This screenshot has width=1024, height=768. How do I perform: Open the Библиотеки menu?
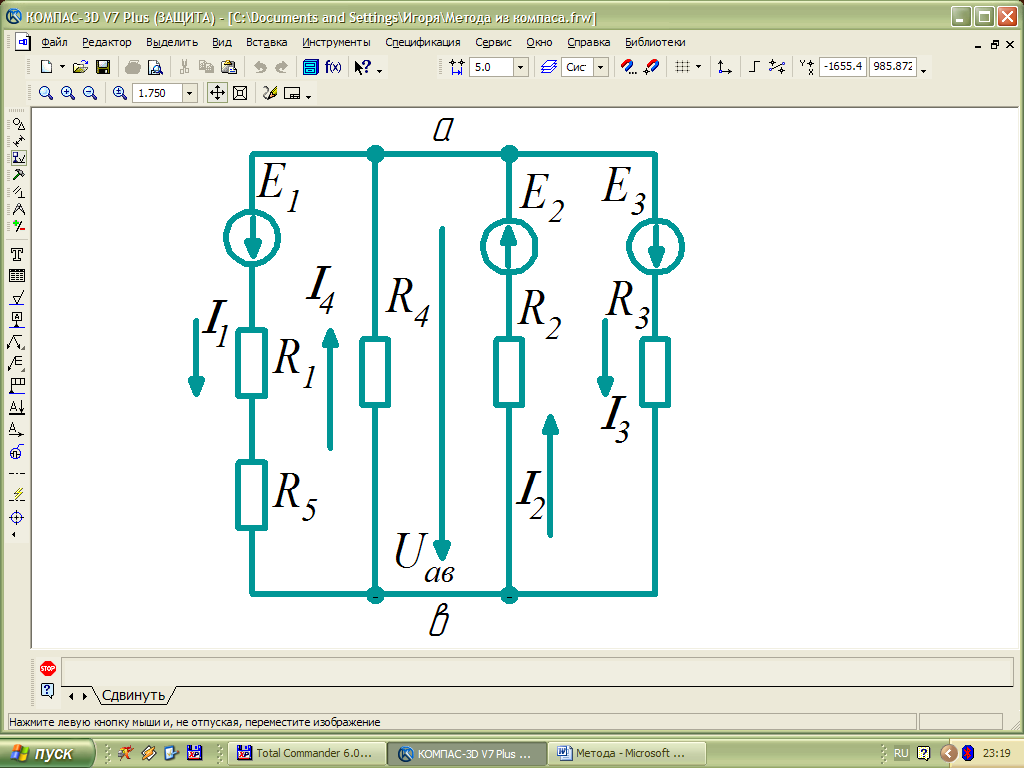point(655,42)
